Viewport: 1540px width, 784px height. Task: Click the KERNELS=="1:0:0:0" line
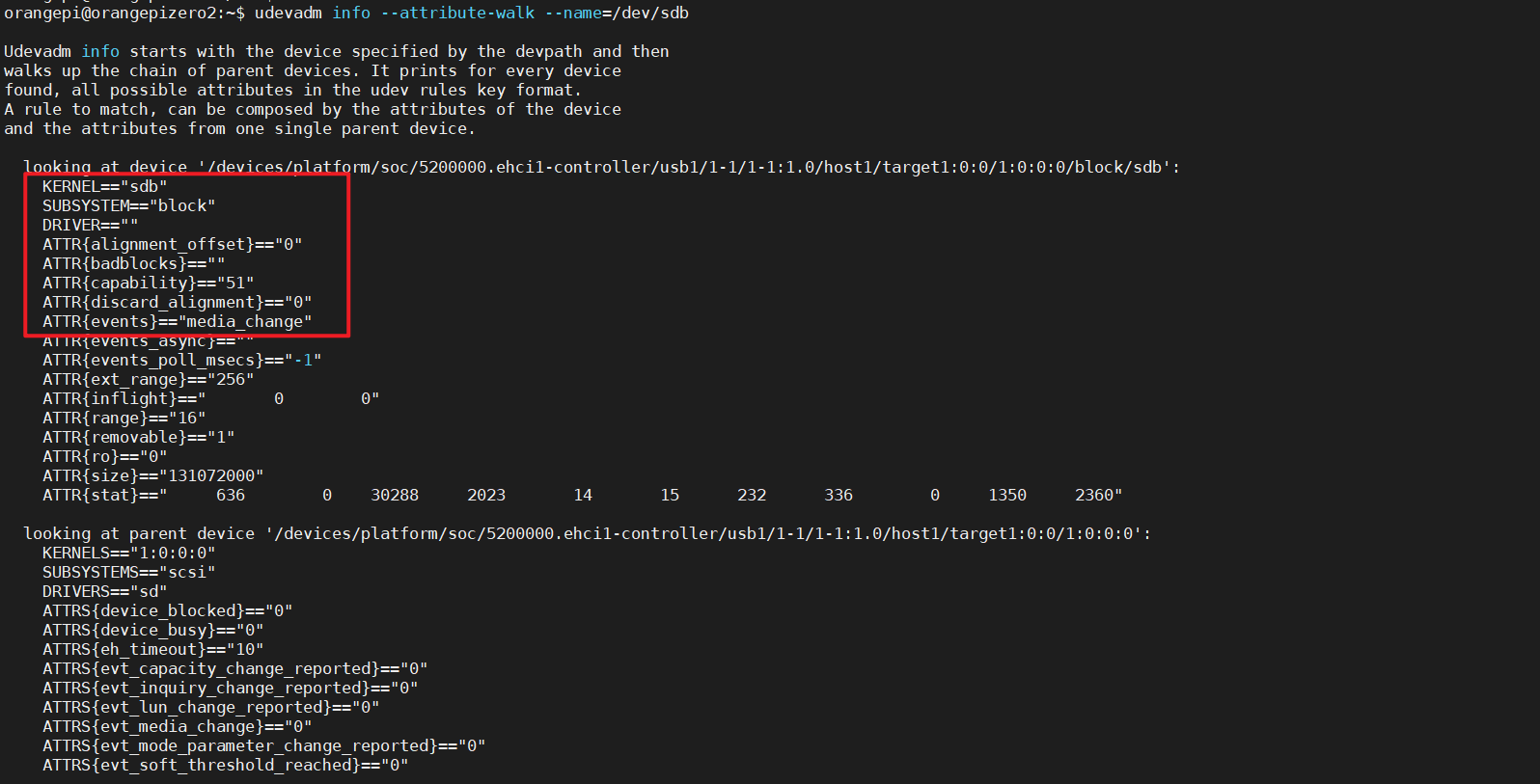click(x=128, y=553)
